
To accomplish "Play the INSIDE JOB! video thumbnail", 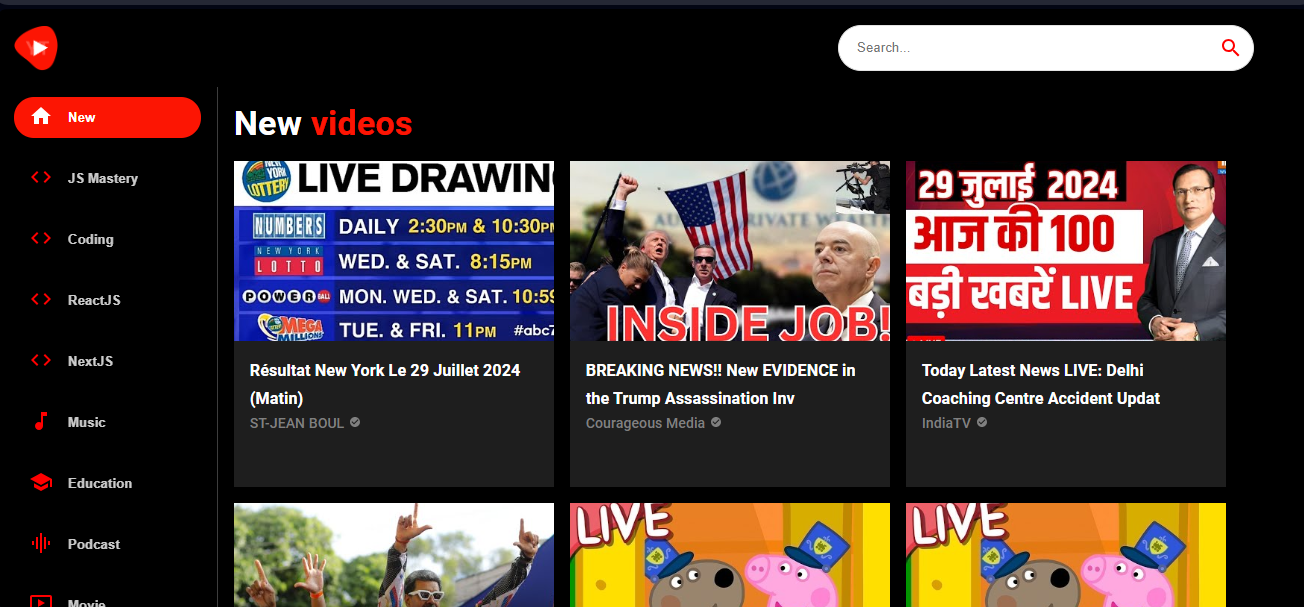I will pyautogui.click(x=730, y=251).
